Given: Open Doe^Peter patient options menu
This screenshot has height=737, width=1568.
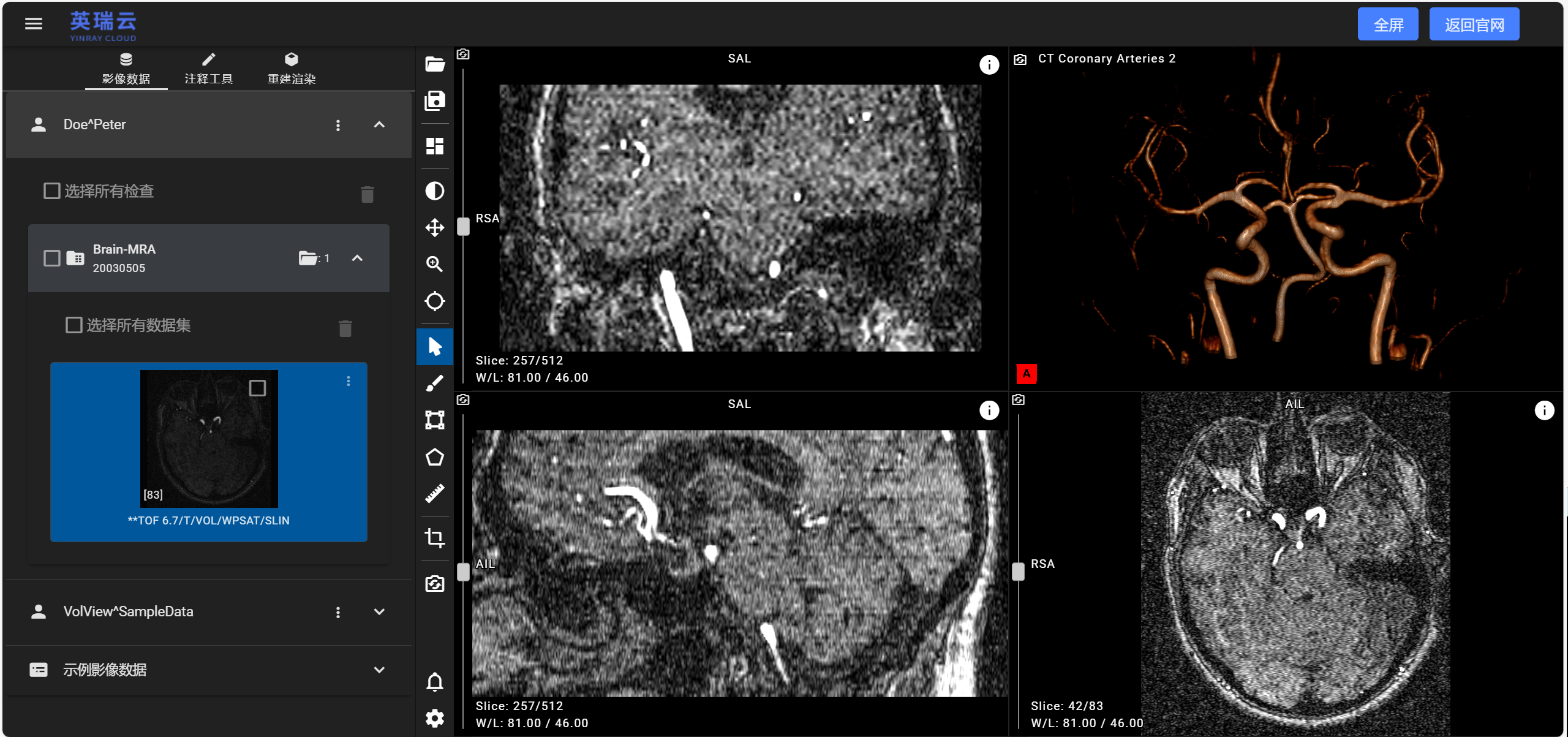Looking at the screenshot, I should pos(338,125).
